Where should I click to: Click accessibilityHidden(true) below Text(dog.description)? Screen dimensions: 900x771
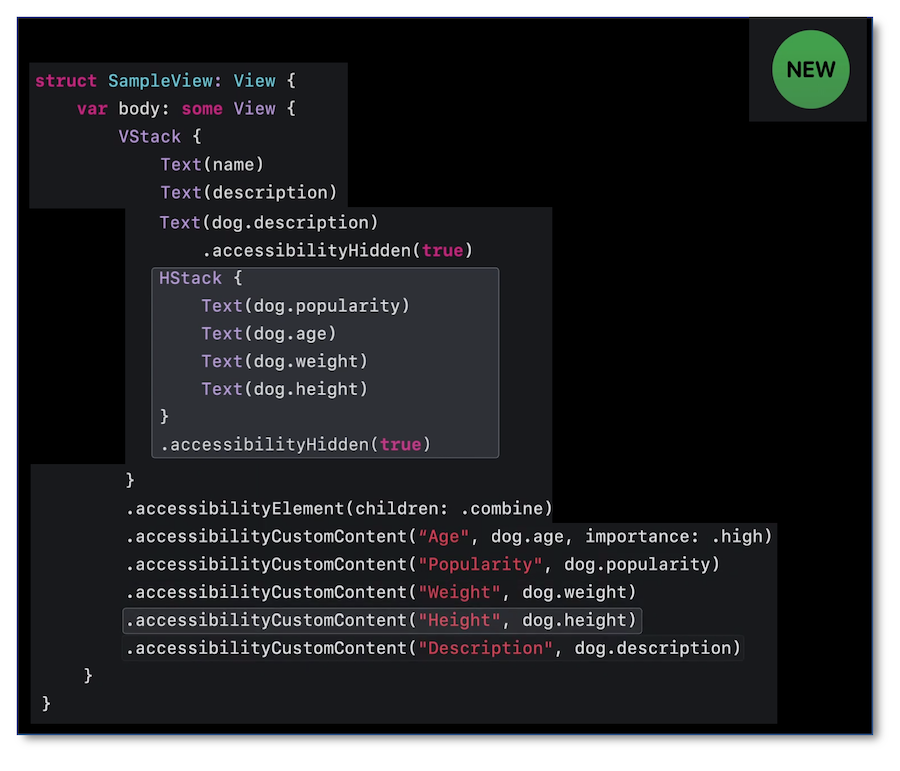click(337, 250)
